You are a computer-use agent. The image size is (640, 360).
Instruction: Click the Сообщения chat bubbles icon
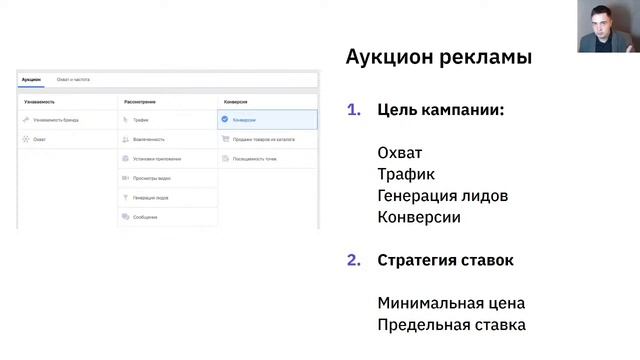click(x=125, y=217)
